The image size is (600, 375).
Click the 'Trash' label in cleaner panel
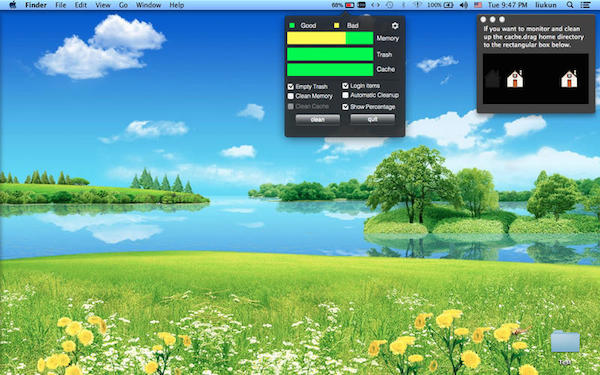[x=384, y=54]
